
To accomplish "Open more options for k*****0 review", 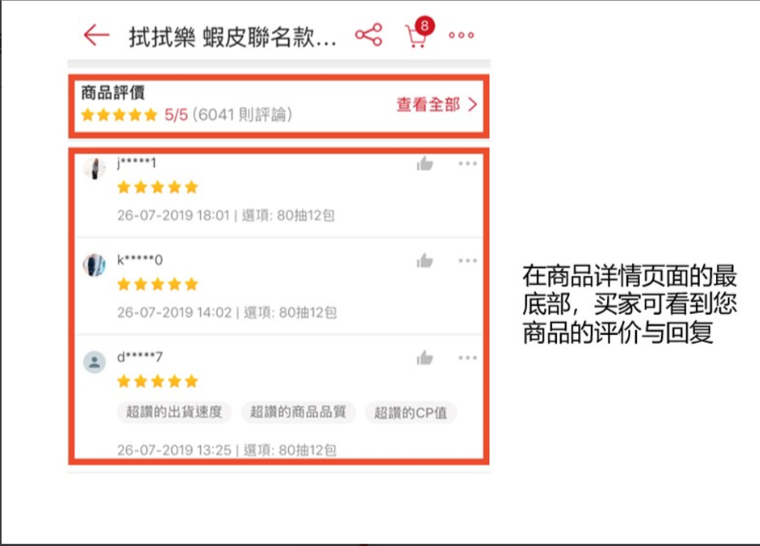I will point(468,260).
